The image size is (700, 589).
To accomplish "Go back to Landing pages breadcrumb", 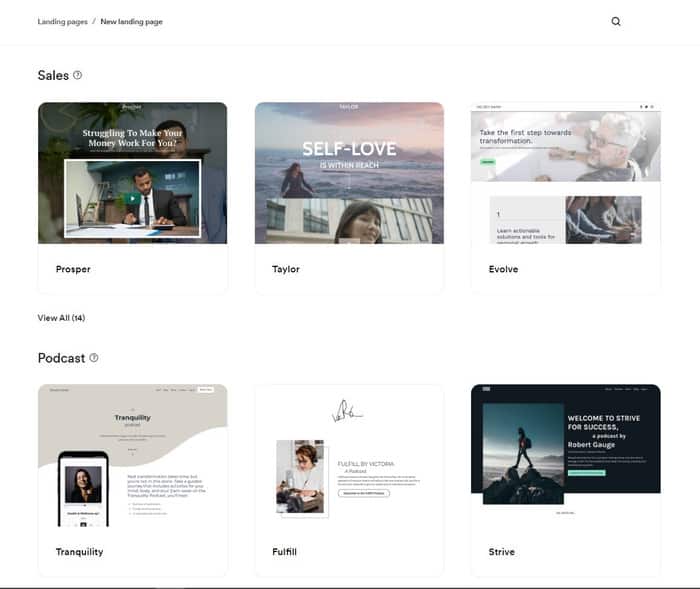I will click(x=62, y=21).
